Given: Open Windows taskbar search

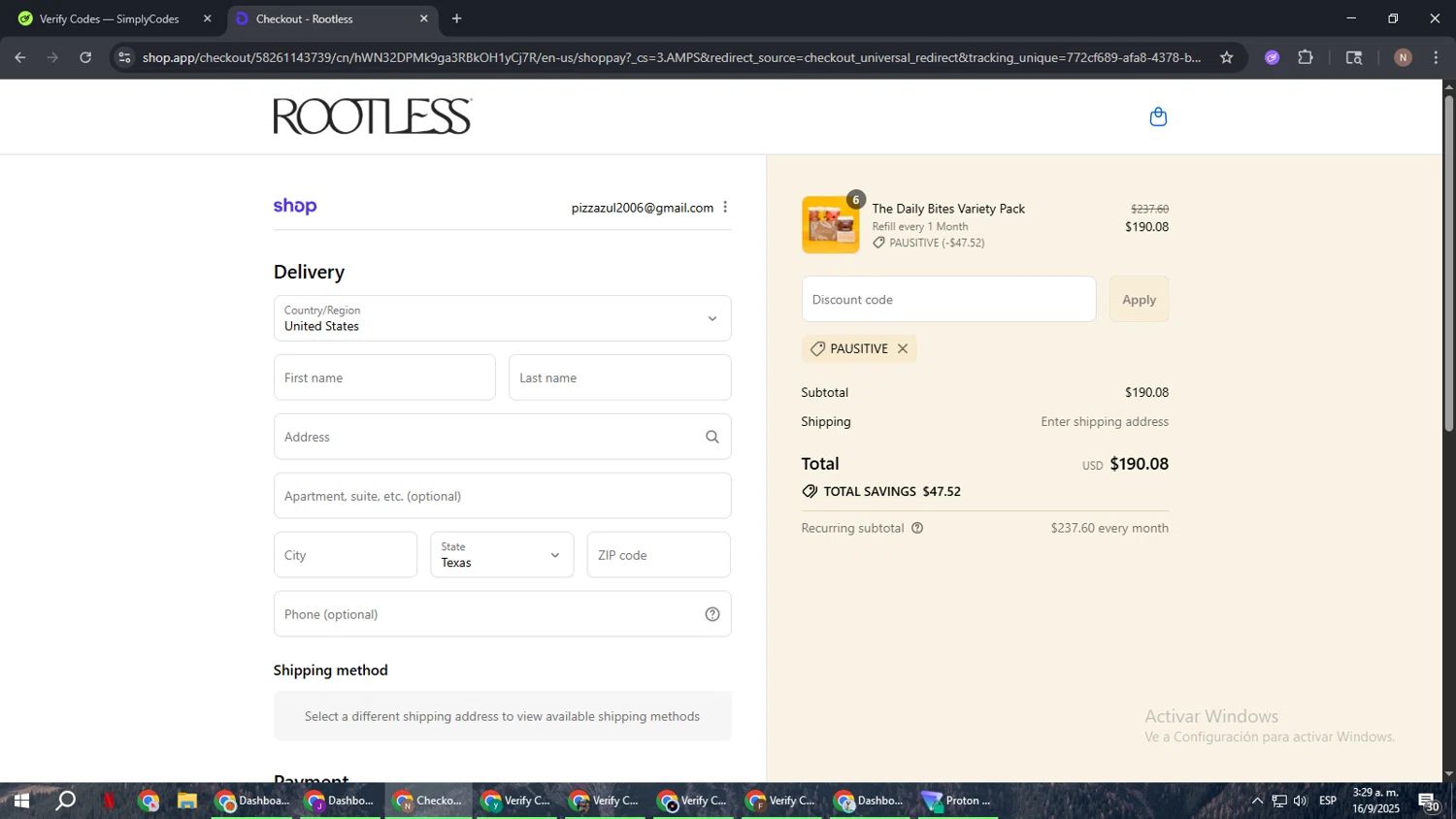Looking at the screenshot, I should (65, 801).
